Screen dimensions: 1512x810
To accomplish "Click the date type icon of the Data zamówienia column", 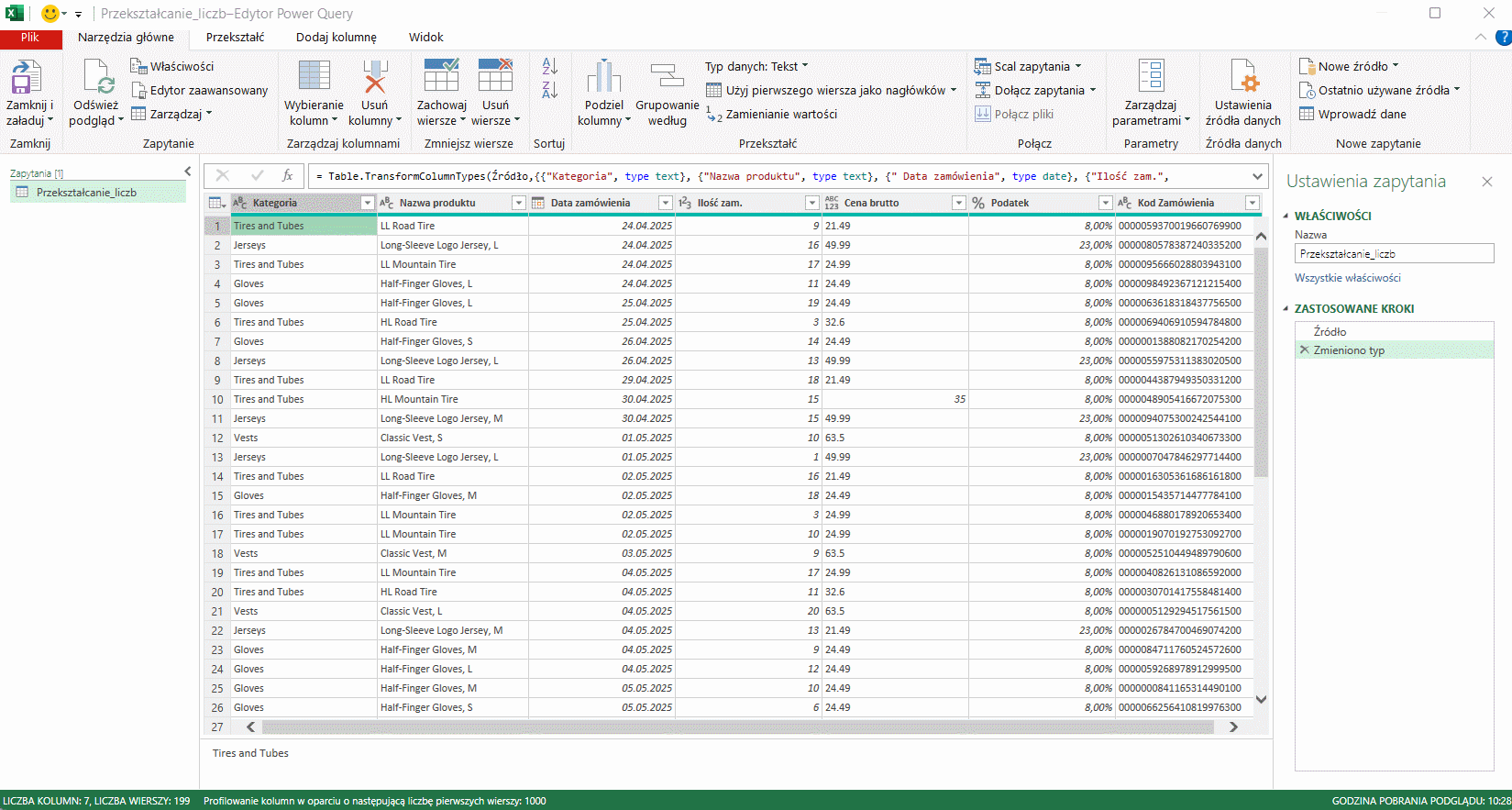I will [538, 203].
